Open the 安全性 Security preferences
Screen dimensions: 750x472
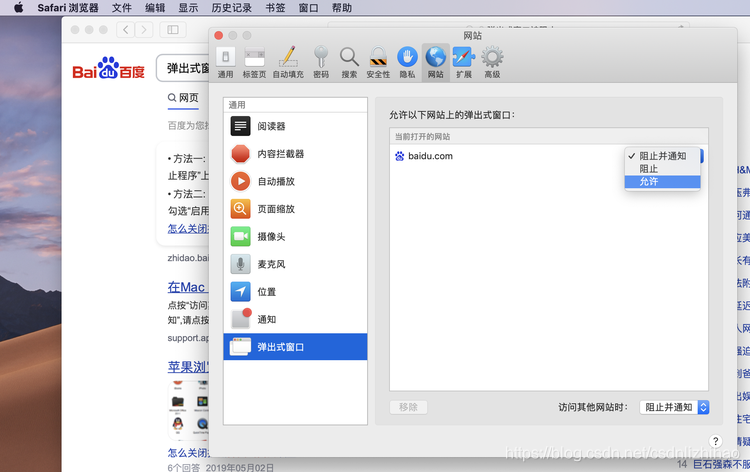378,63
